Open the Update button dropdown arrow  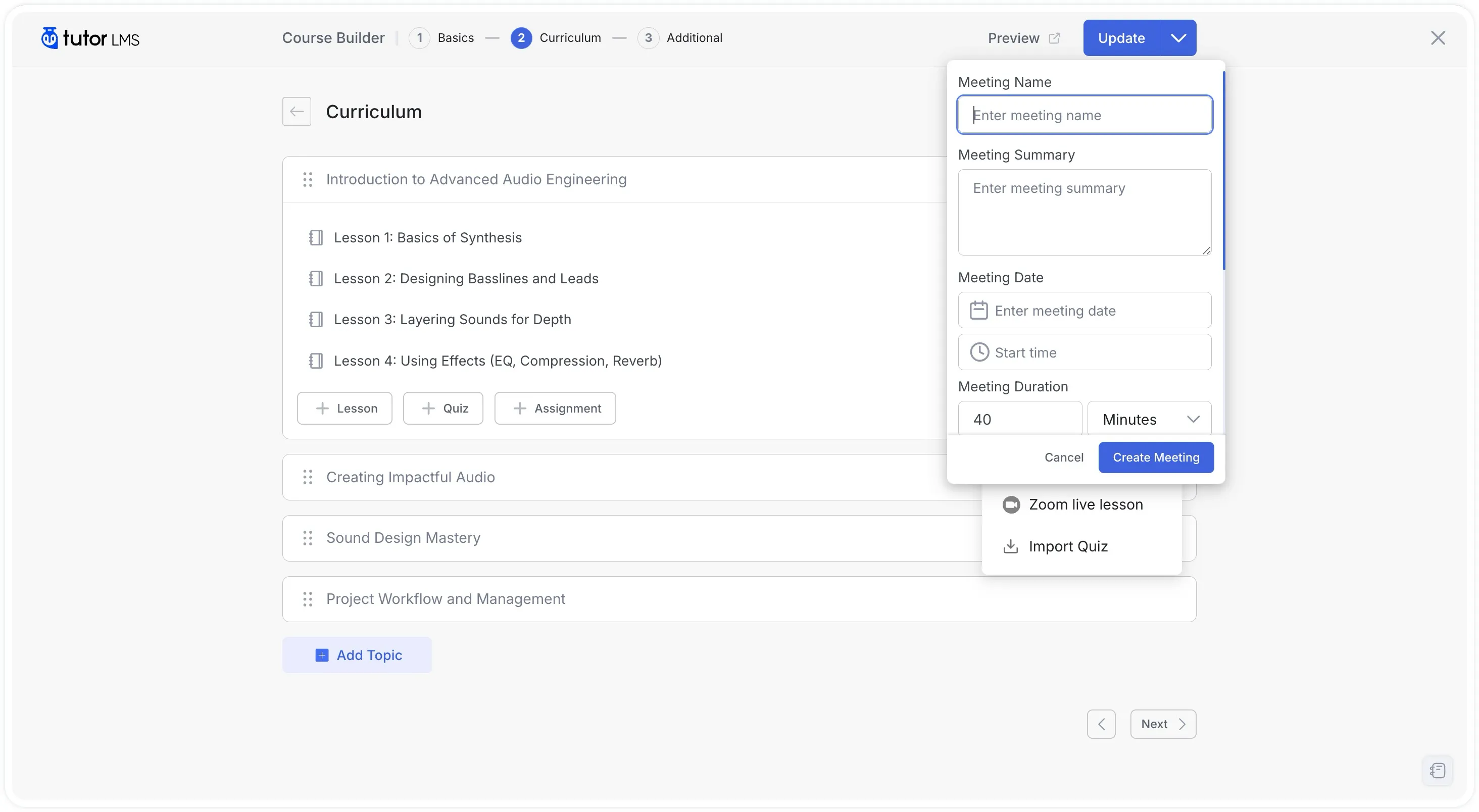tap(1178, 38)
